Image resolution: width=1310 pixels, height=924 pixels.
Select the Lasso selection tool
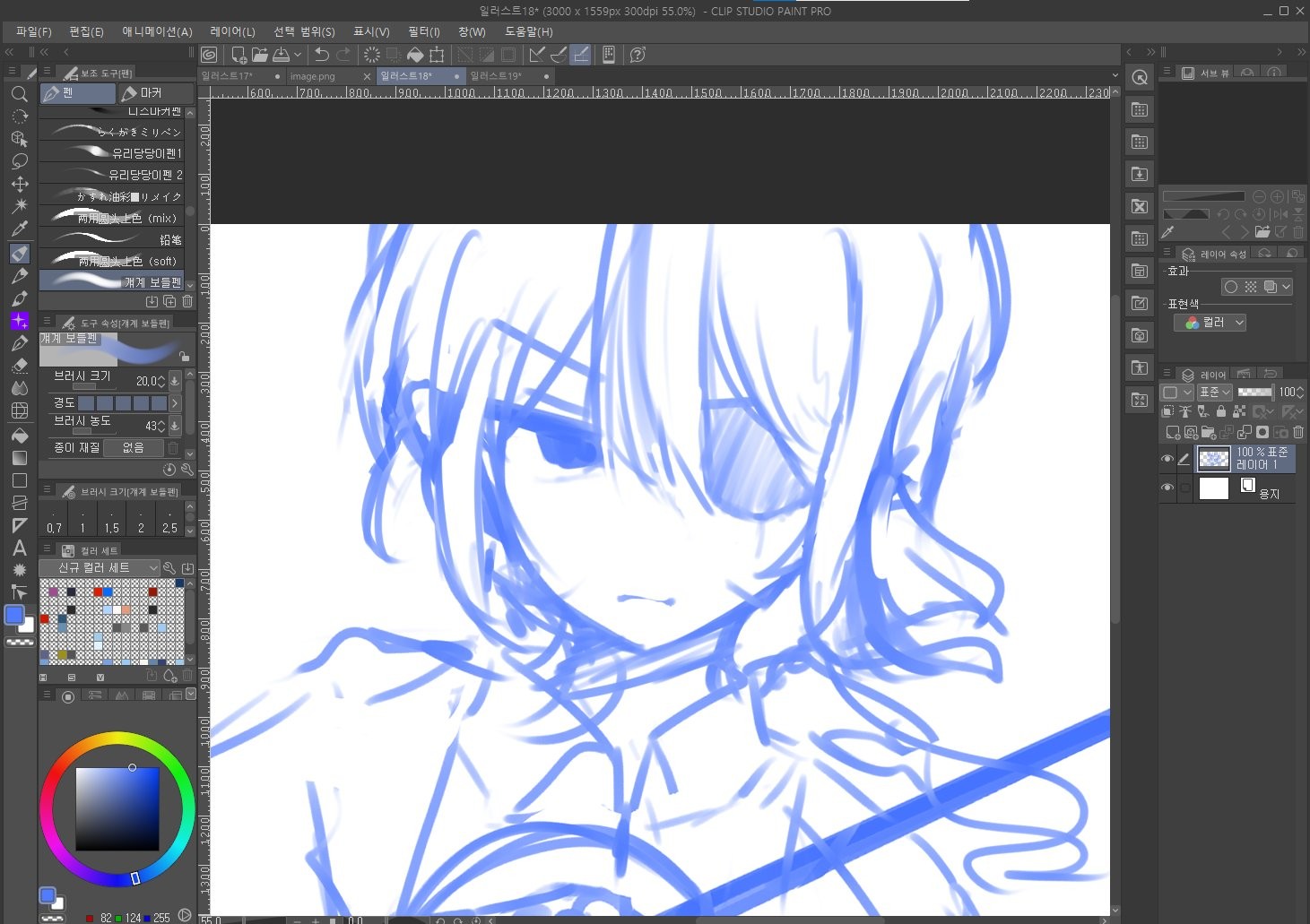19,161
